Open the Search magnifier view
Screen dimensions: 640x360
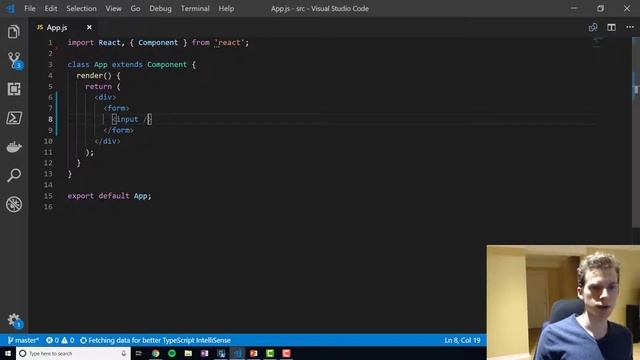click(x=14, y=175)
